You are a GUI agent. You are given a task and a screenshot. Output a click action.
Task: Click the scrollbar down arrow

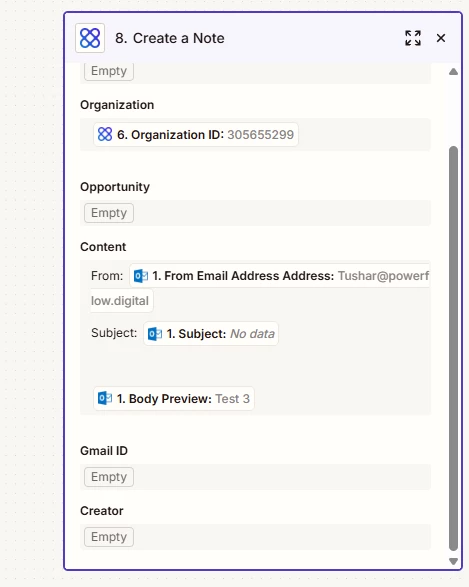point(453,561)
